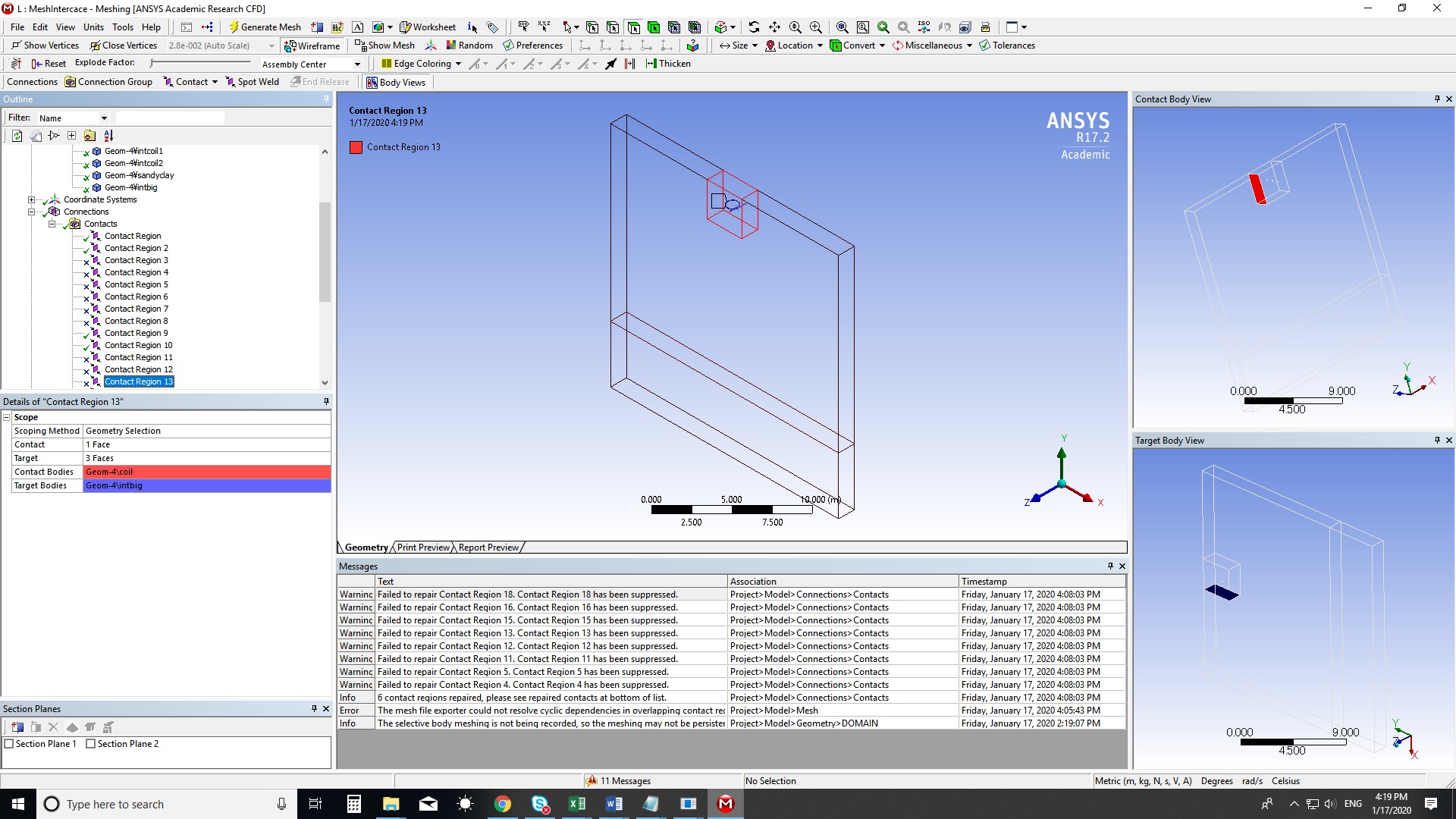Select the Rotate view tool
The width and height of the screenshot is (1456, 819).
coord(754,27)
